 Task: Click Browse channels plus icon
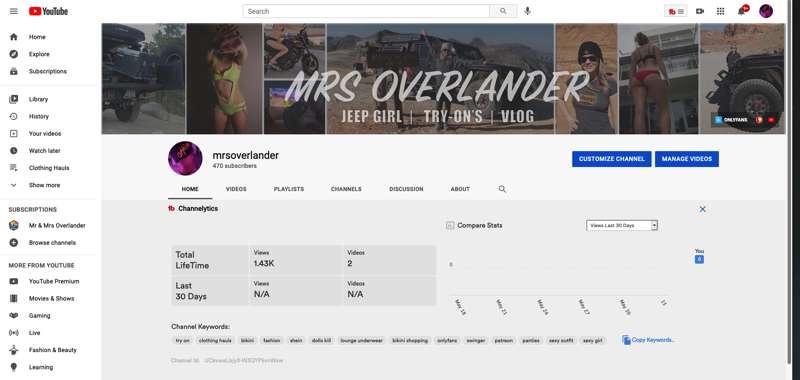(x=14, y=243)
